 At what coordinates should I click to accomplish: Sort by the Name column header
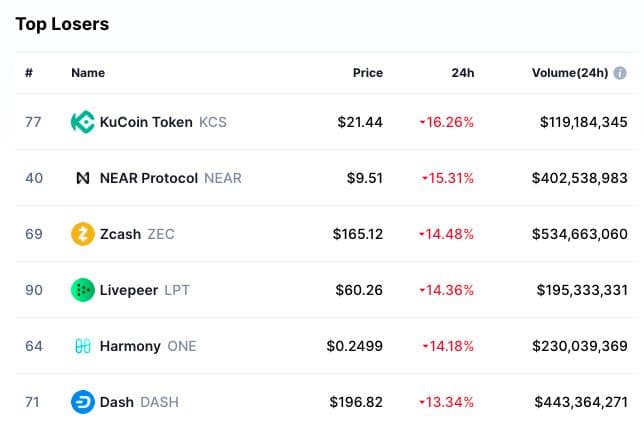click(x=88, y=73)
